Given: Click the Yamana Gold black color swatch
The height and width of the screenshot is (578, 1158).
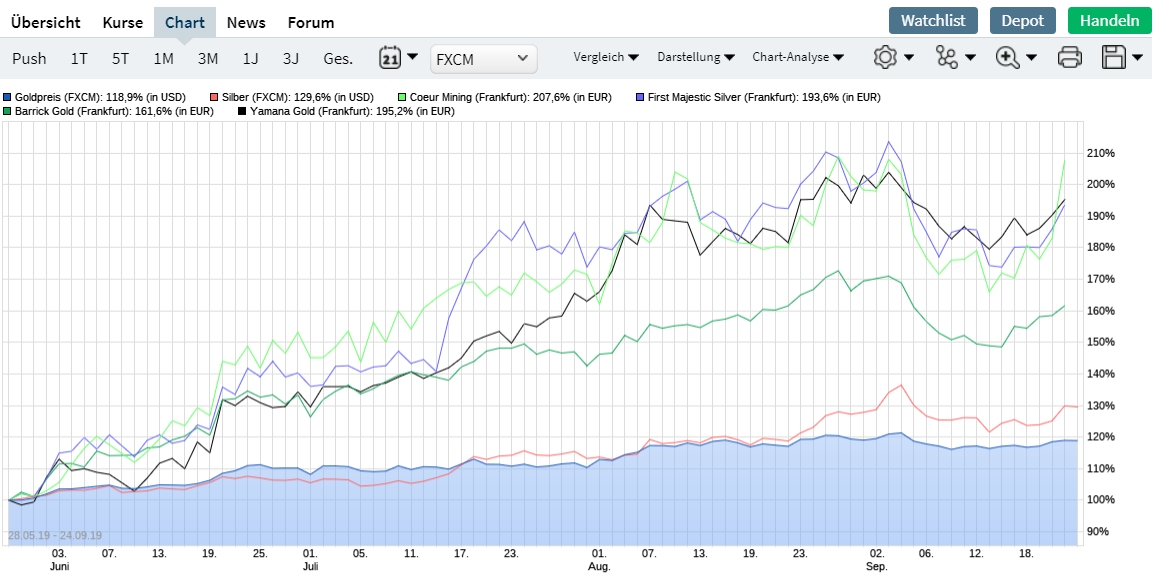Looking at the screenshot, I should 242,112.
